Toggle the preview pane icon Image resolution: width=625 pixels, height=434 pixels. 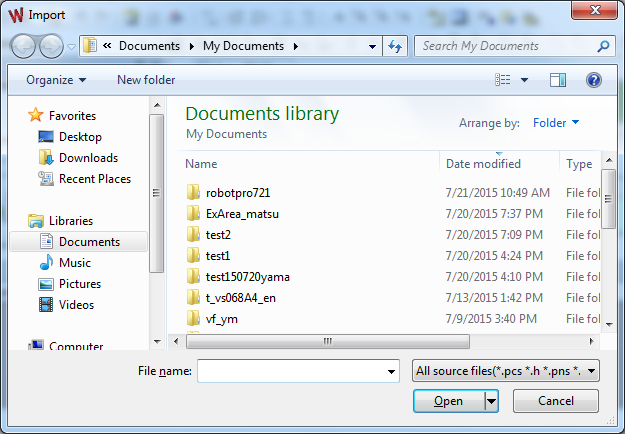coord(558,80)
